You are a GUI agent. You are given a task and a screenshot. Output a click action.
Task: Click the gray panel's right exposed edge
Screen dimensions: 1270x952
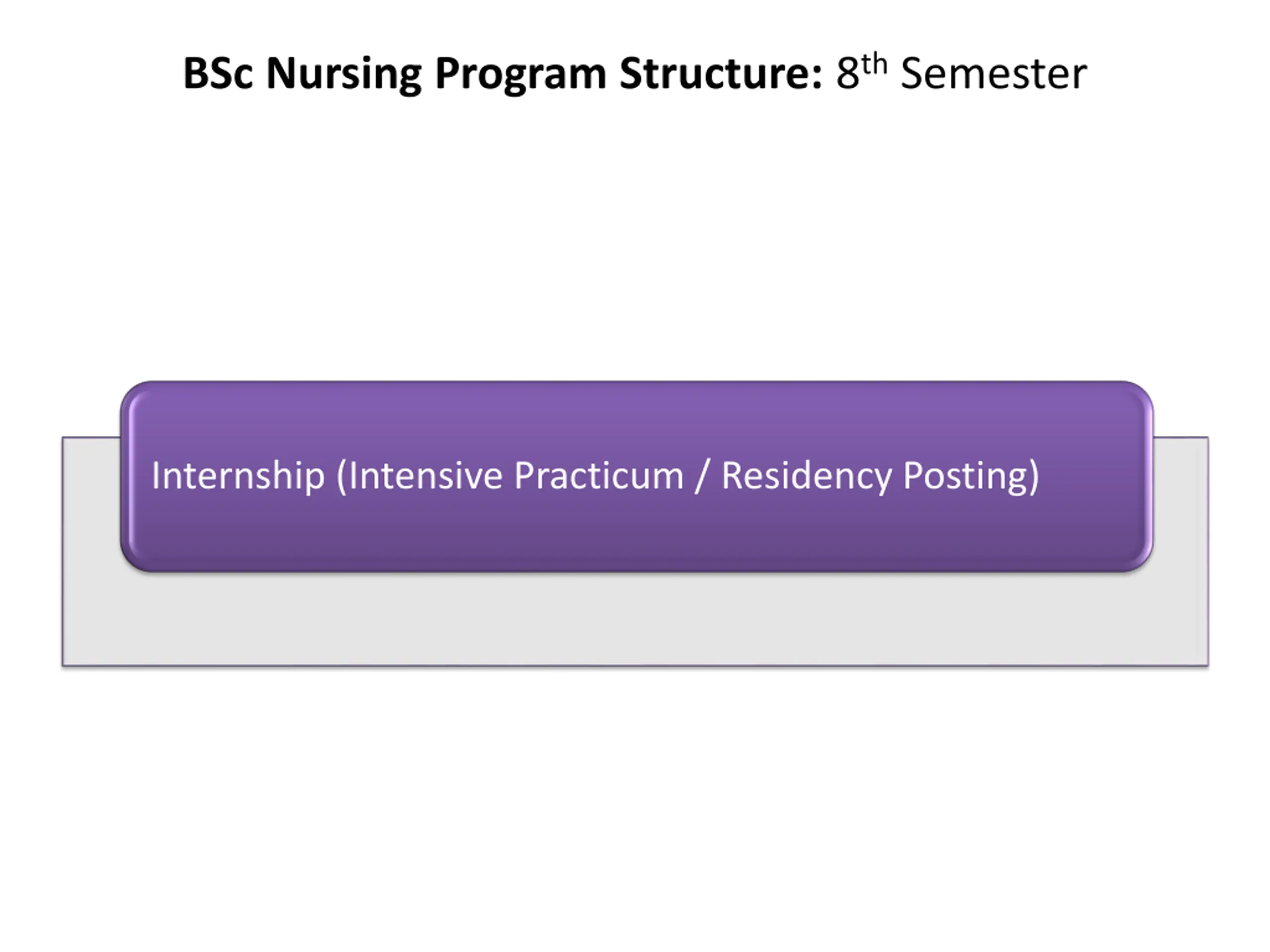tap(1181, 551)
